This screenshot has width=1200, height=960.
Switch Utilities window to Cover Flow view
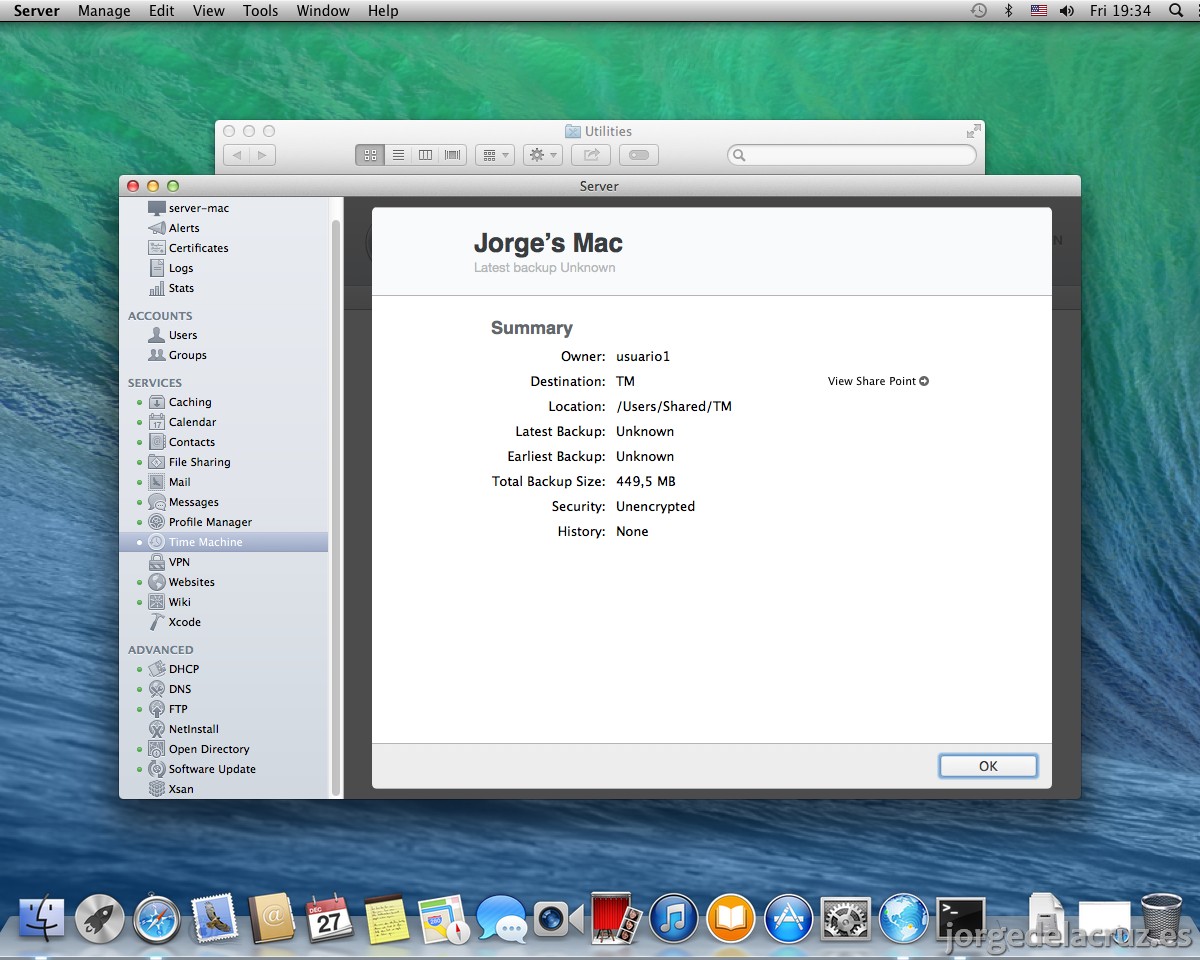453,155
